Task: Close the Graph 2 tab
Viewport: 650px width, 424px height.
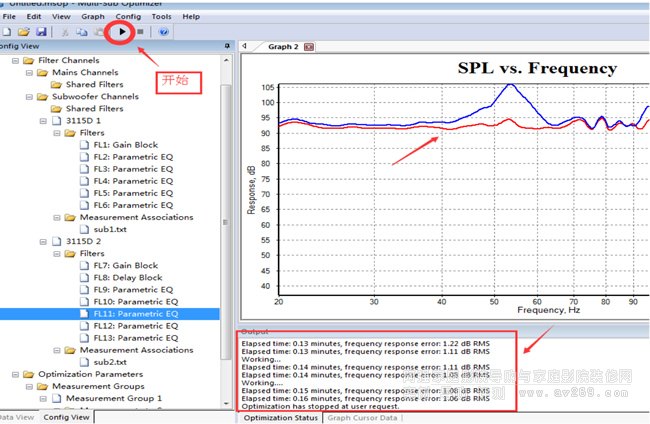Action: (x=309, y=46)
